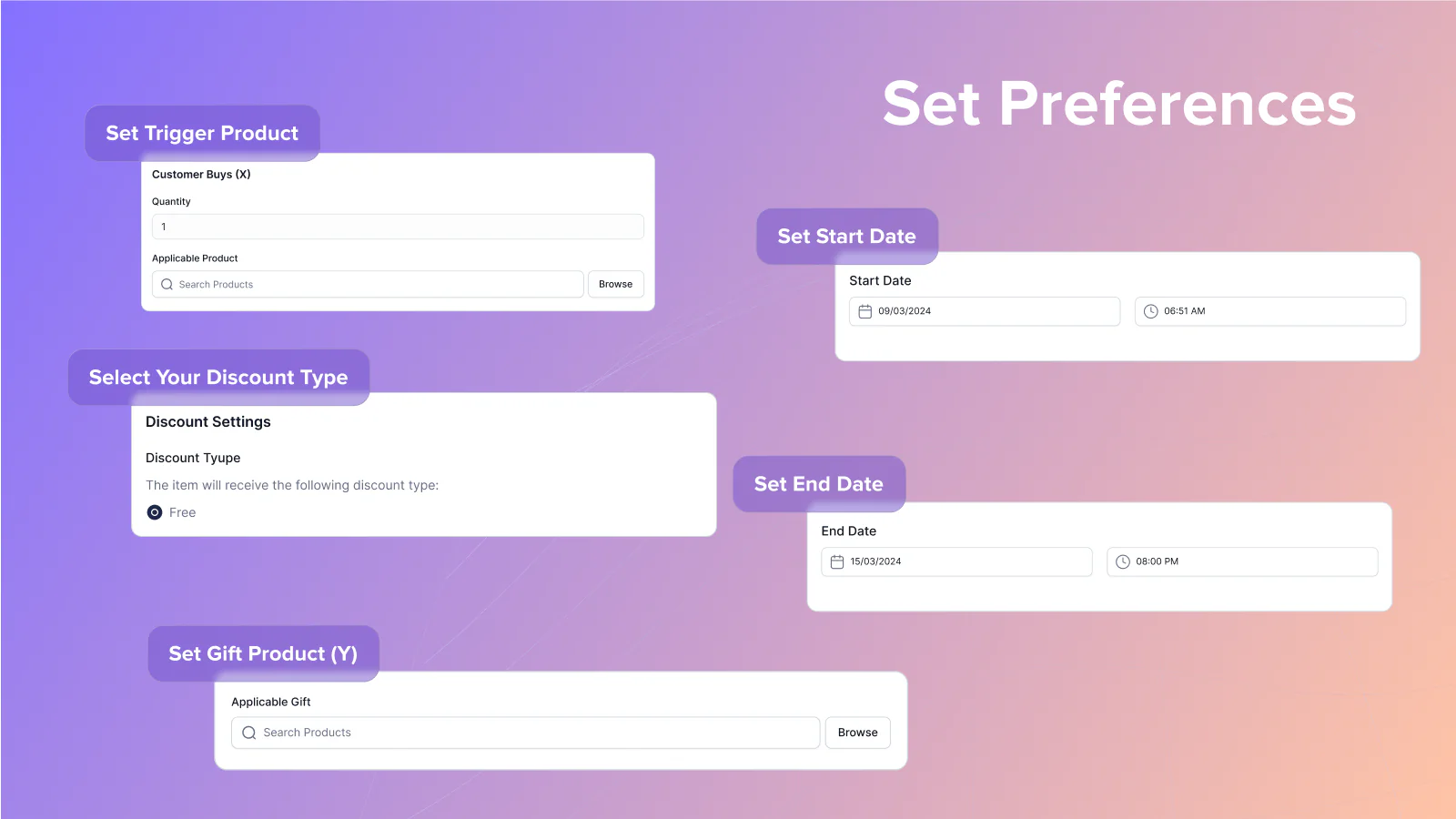The height and width of the screenshot is (819, 1456).
Task: Click the Set Gift Product (Y) label
Action: coord(263,653)
